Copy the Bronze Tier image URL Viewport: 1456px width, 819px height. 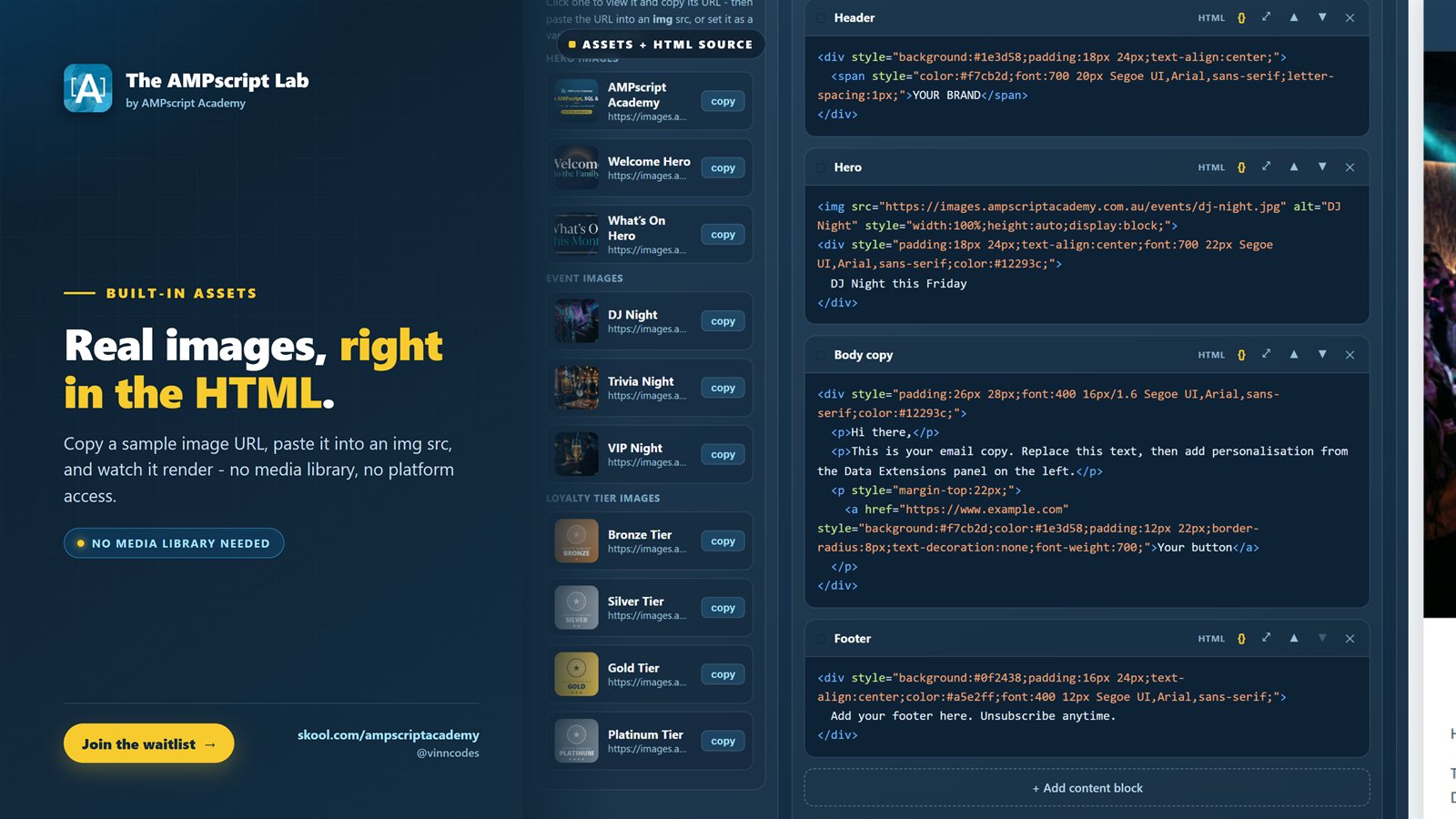[x=723, y=541]
